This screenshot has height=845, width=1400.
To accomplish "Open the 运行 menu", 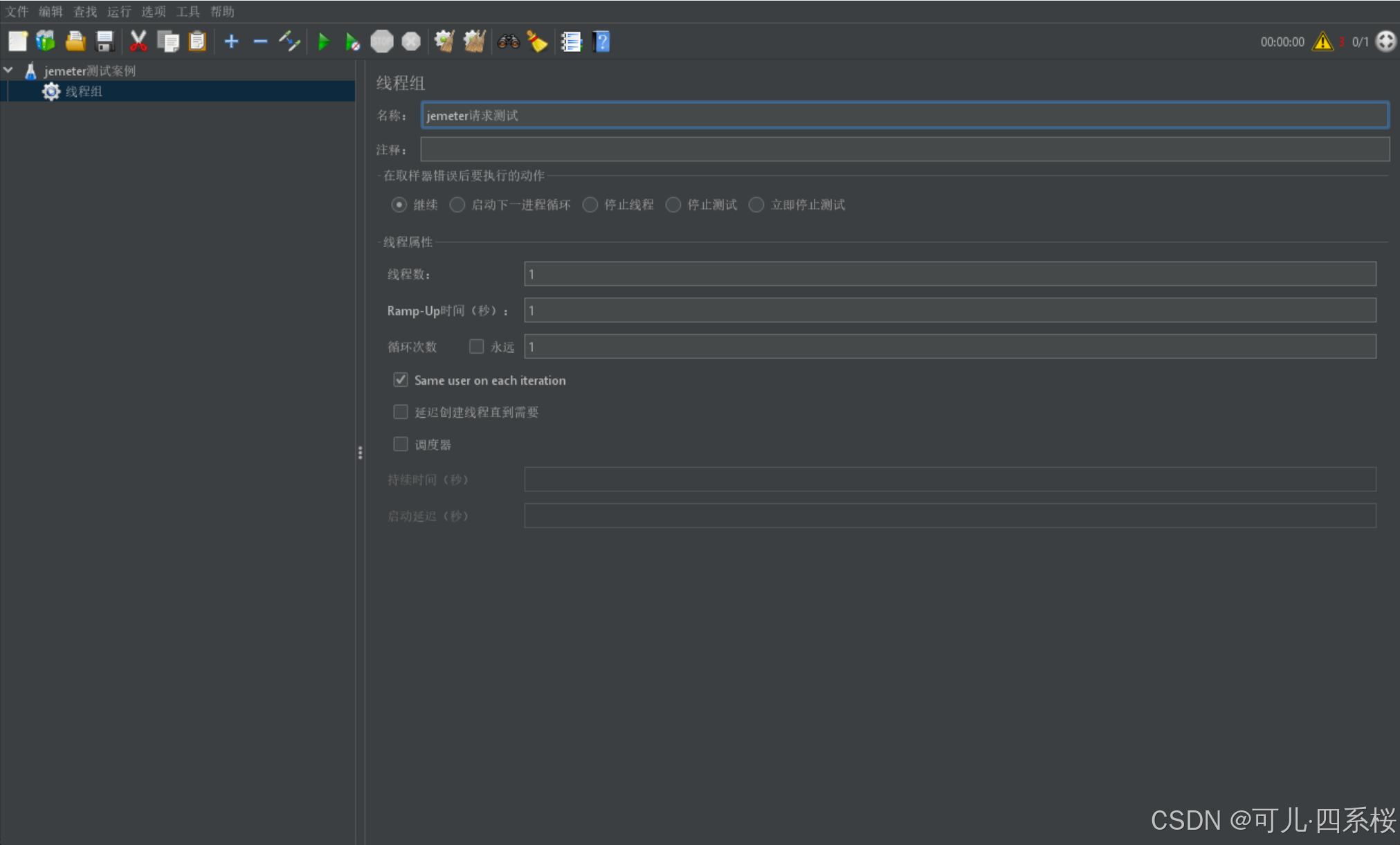I will [x=119, y=11].
